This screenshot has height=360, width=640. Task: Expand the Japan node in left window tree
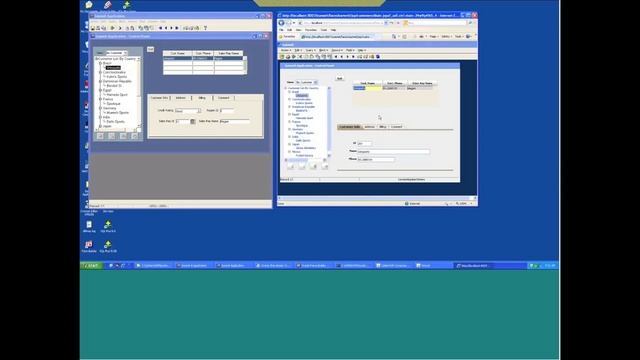pos(100,126)
